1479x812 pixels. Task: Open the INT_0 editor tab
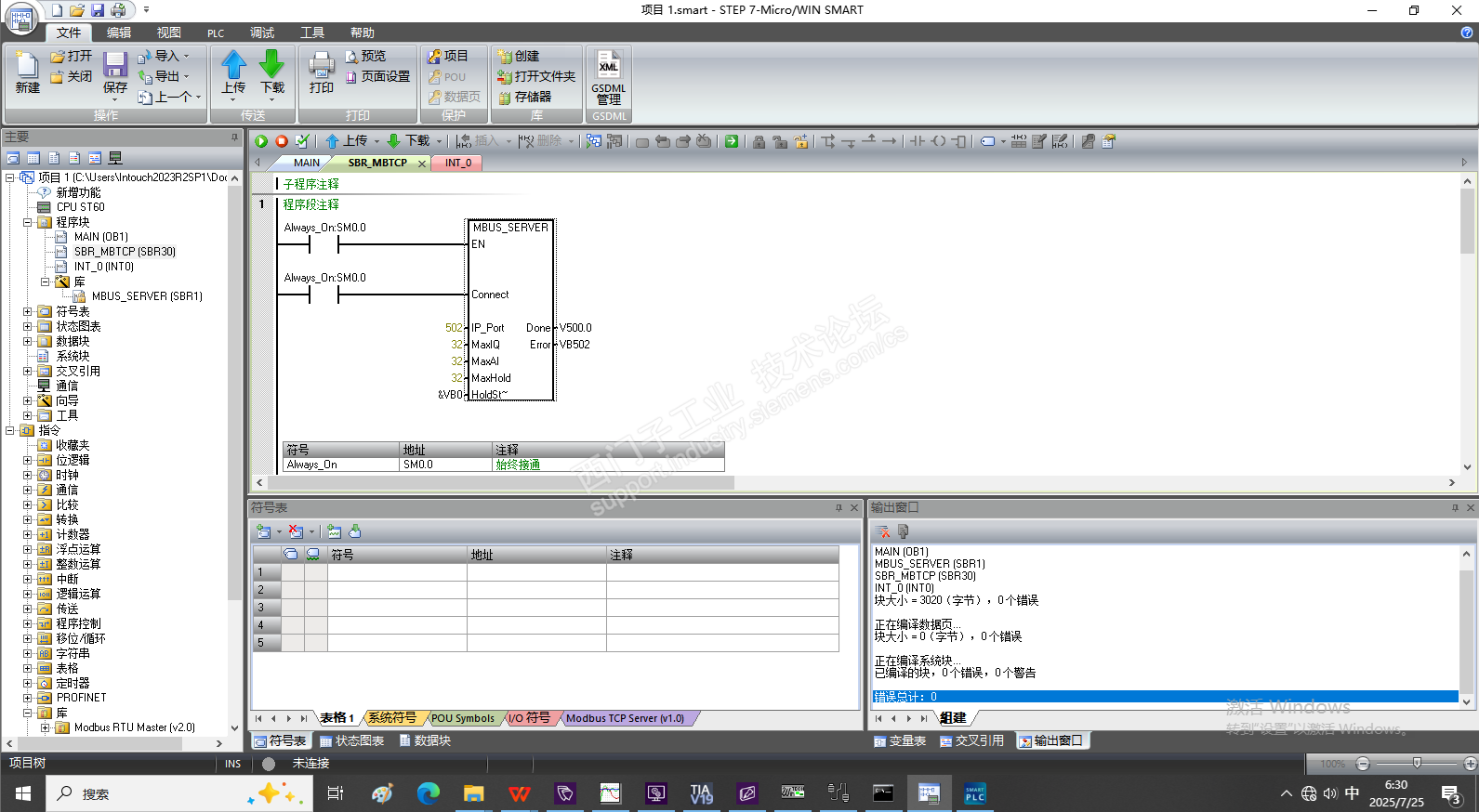click(x=458, y=163)
